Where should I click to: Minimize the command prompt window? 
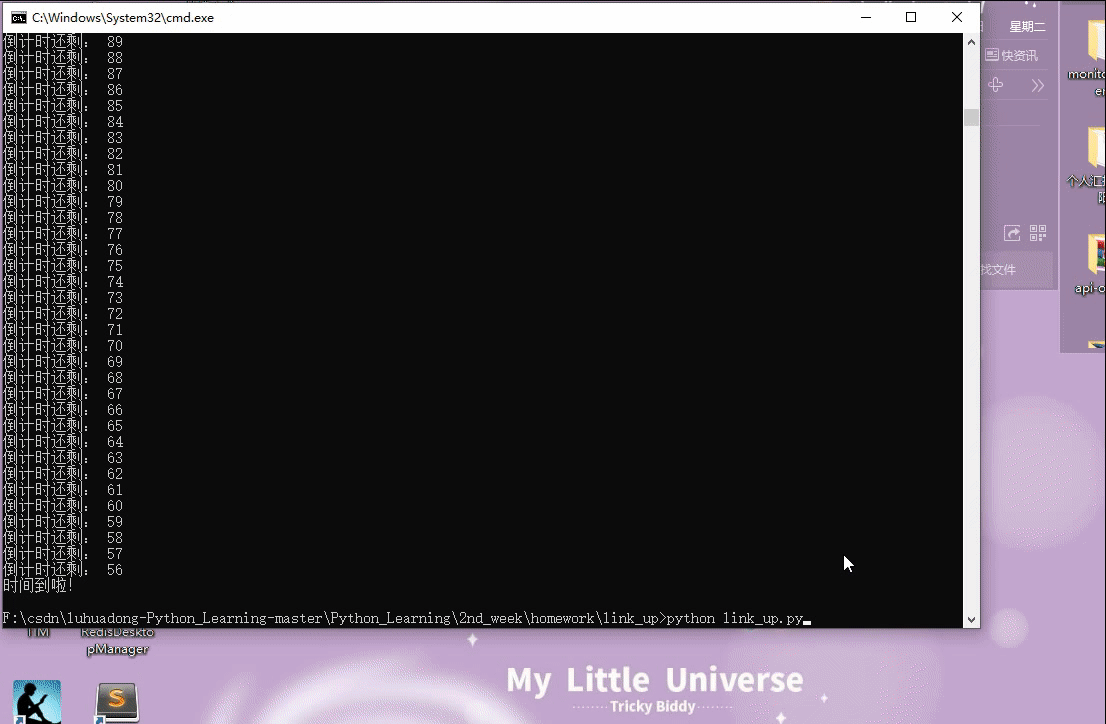[865, 17]
